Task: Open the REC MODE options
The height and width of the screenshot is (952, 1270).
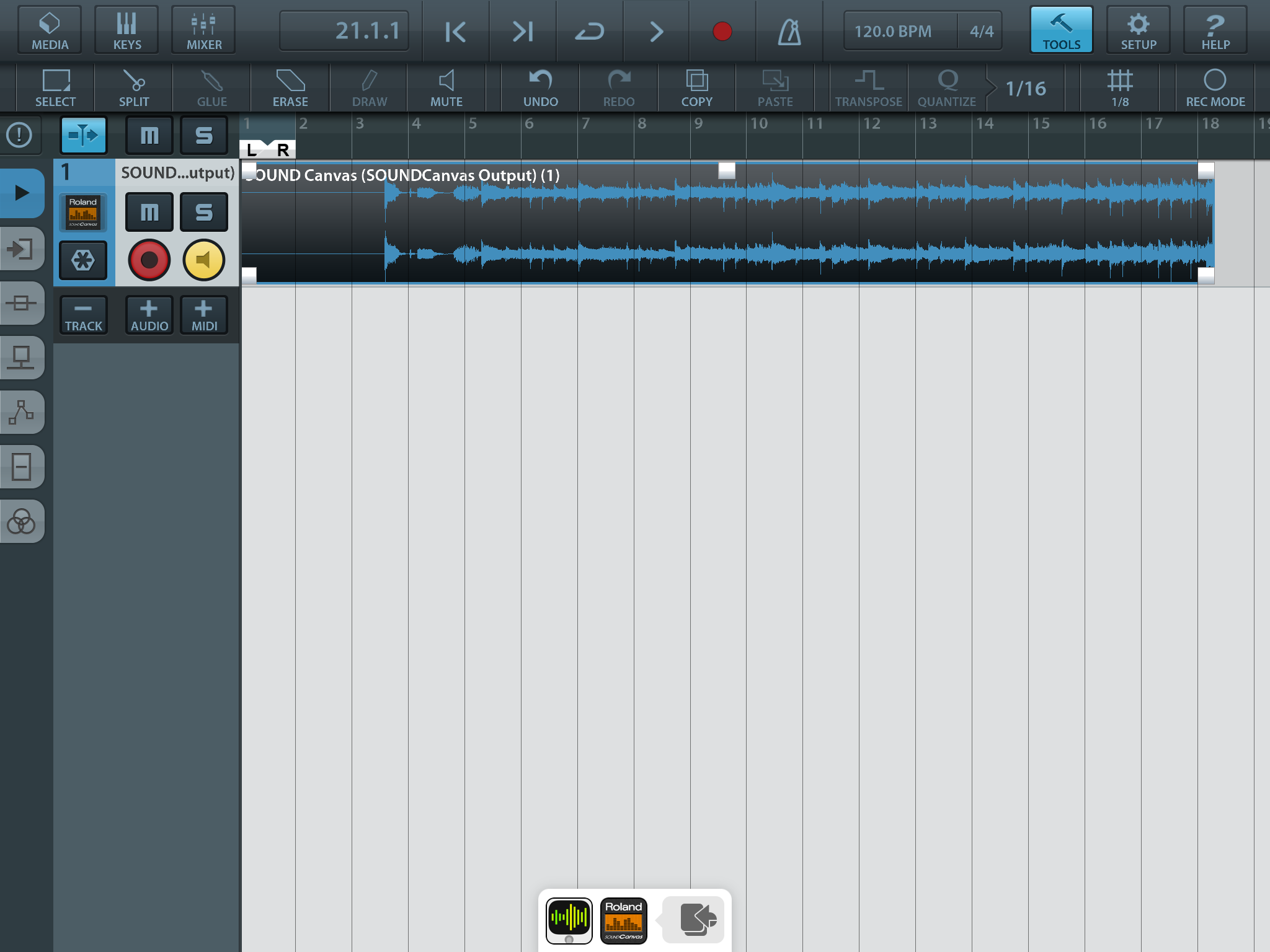Action: point(1215,88)
